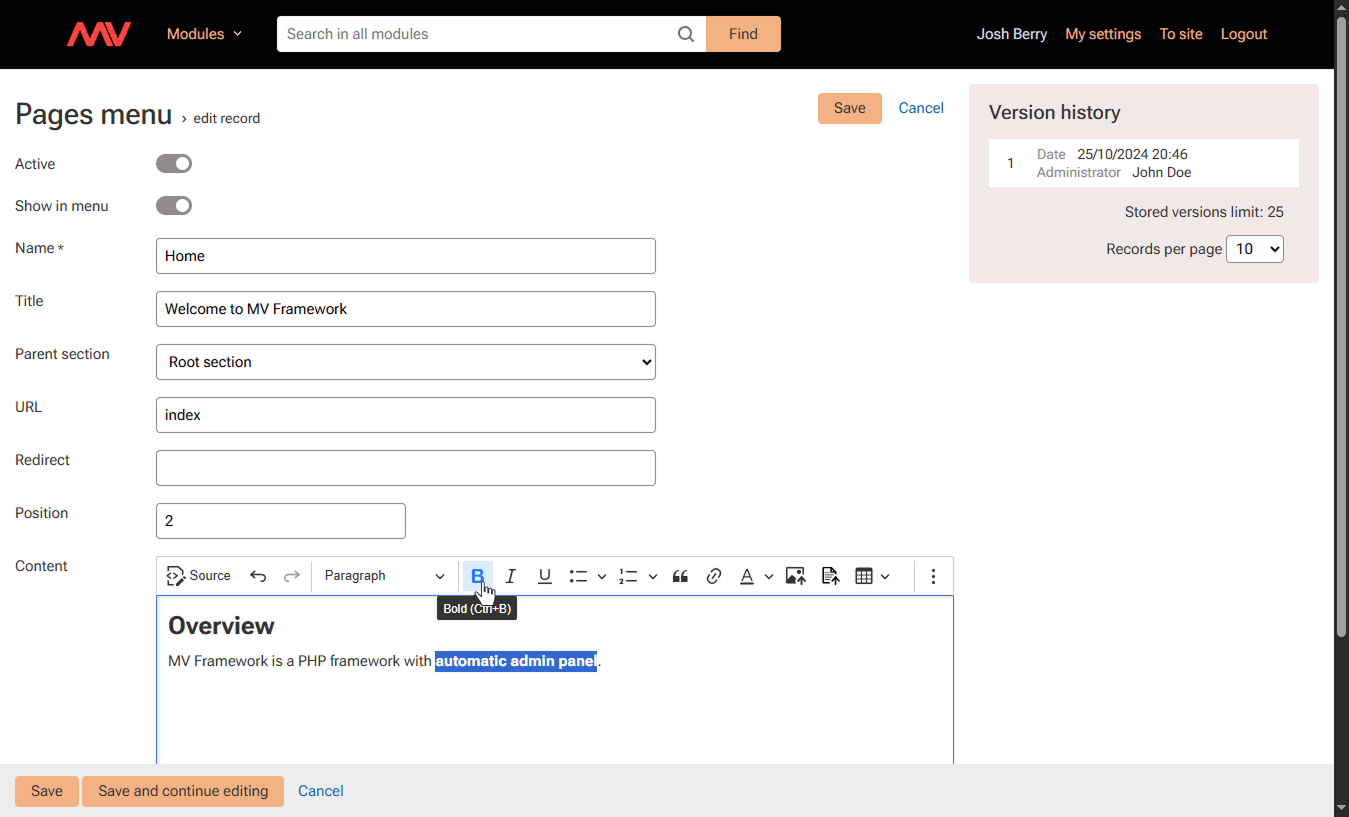Screen dimensions: 1349x817
Task: Switch editor to Source mode
Action: [x=199, y=576]
